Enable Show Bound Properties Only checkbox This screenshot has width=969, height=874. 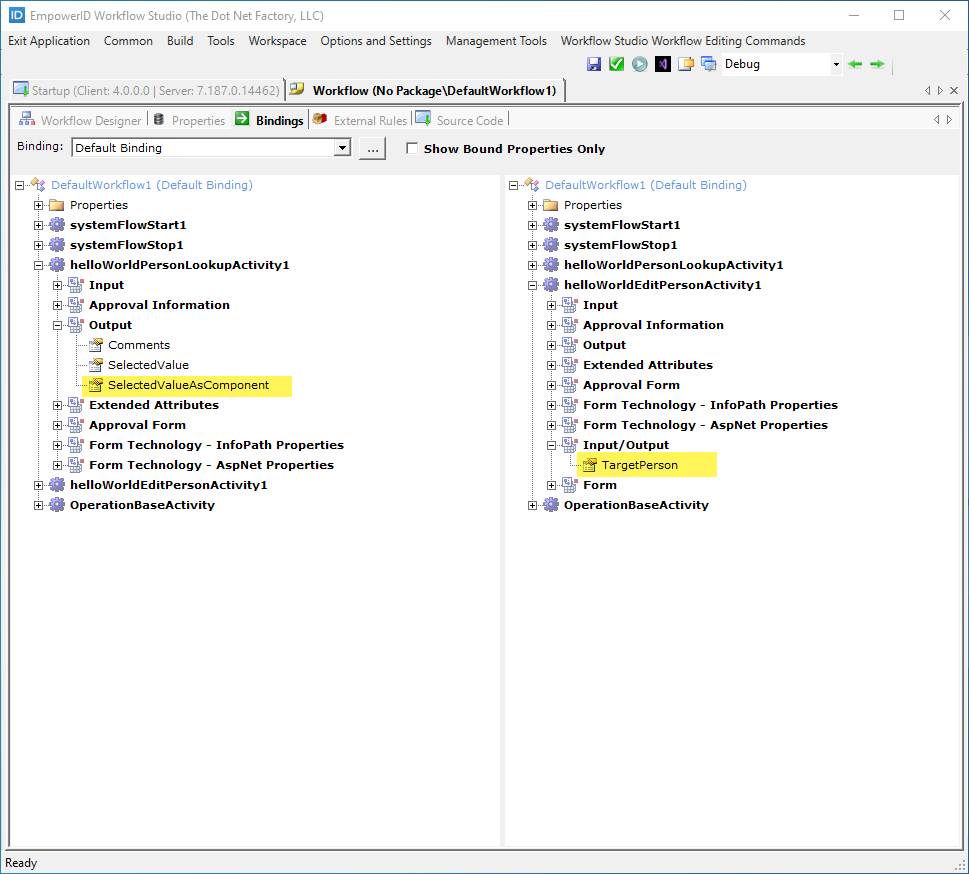[x=412, y=149]
